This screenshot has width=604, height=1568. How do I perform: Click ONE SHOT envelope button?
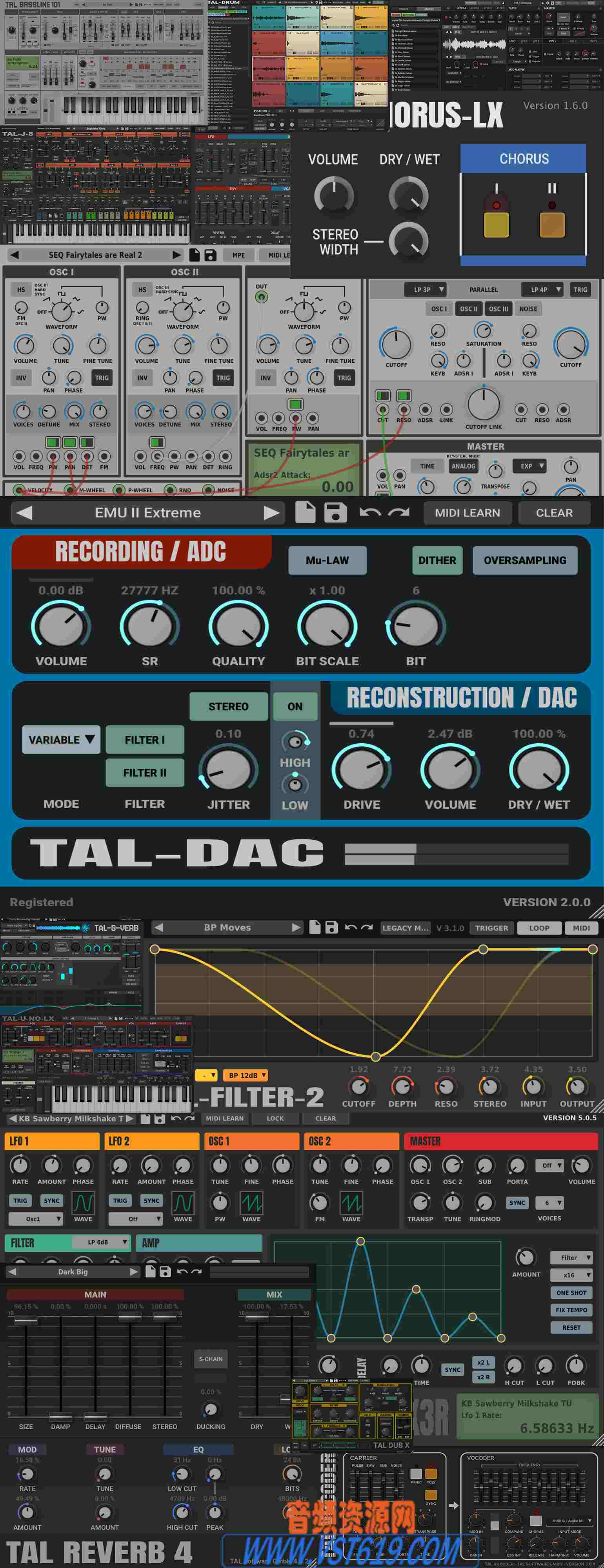tap(571, 1292)
